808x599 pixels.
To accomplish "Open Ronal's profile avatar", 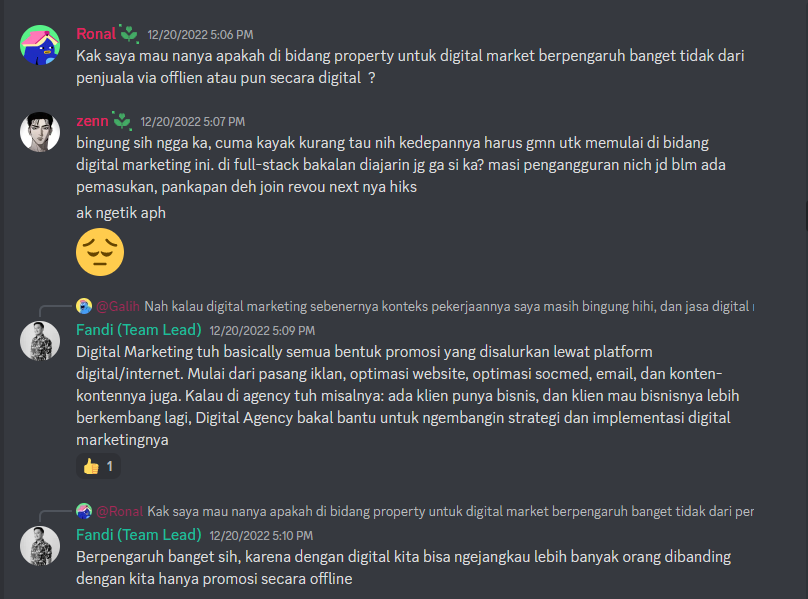I will (x=40, y=45).
